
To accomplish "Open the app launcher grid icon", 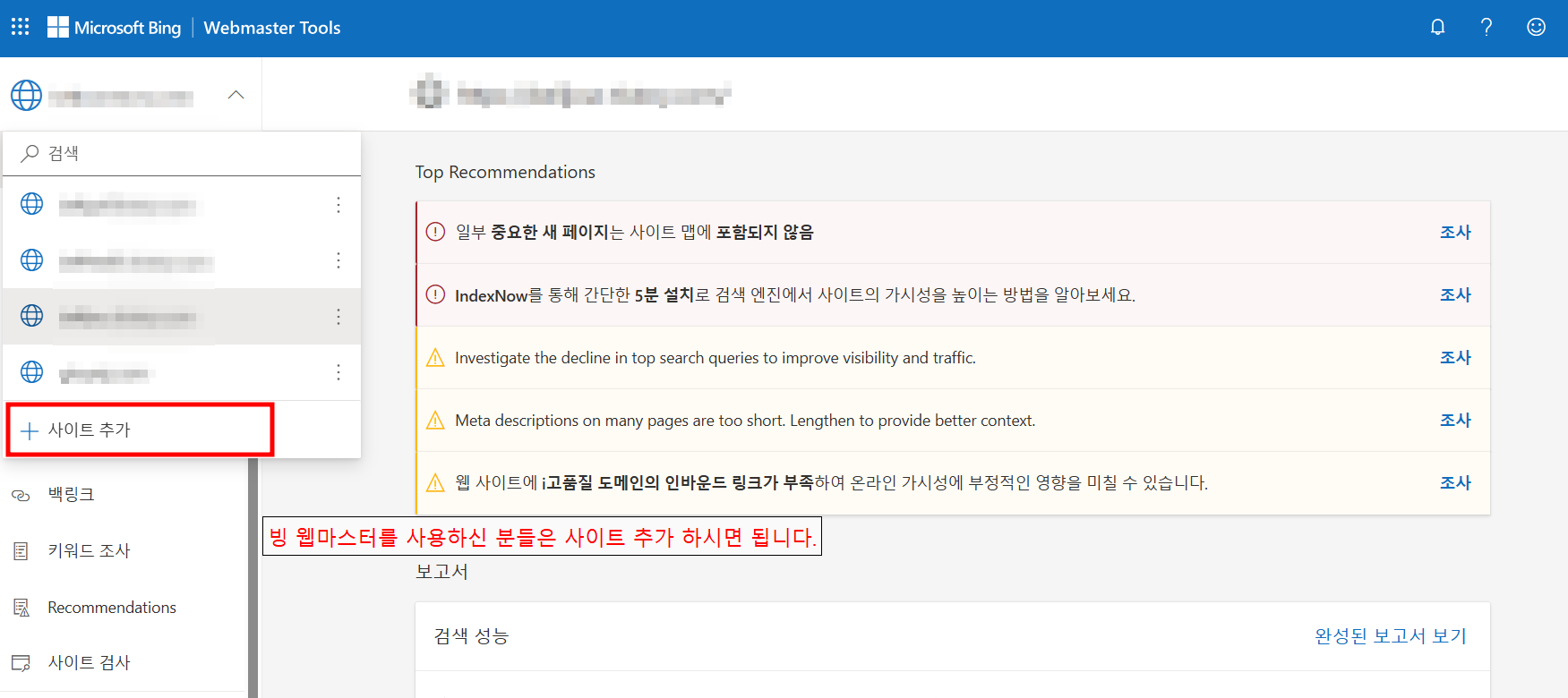I will coord(20,27).
